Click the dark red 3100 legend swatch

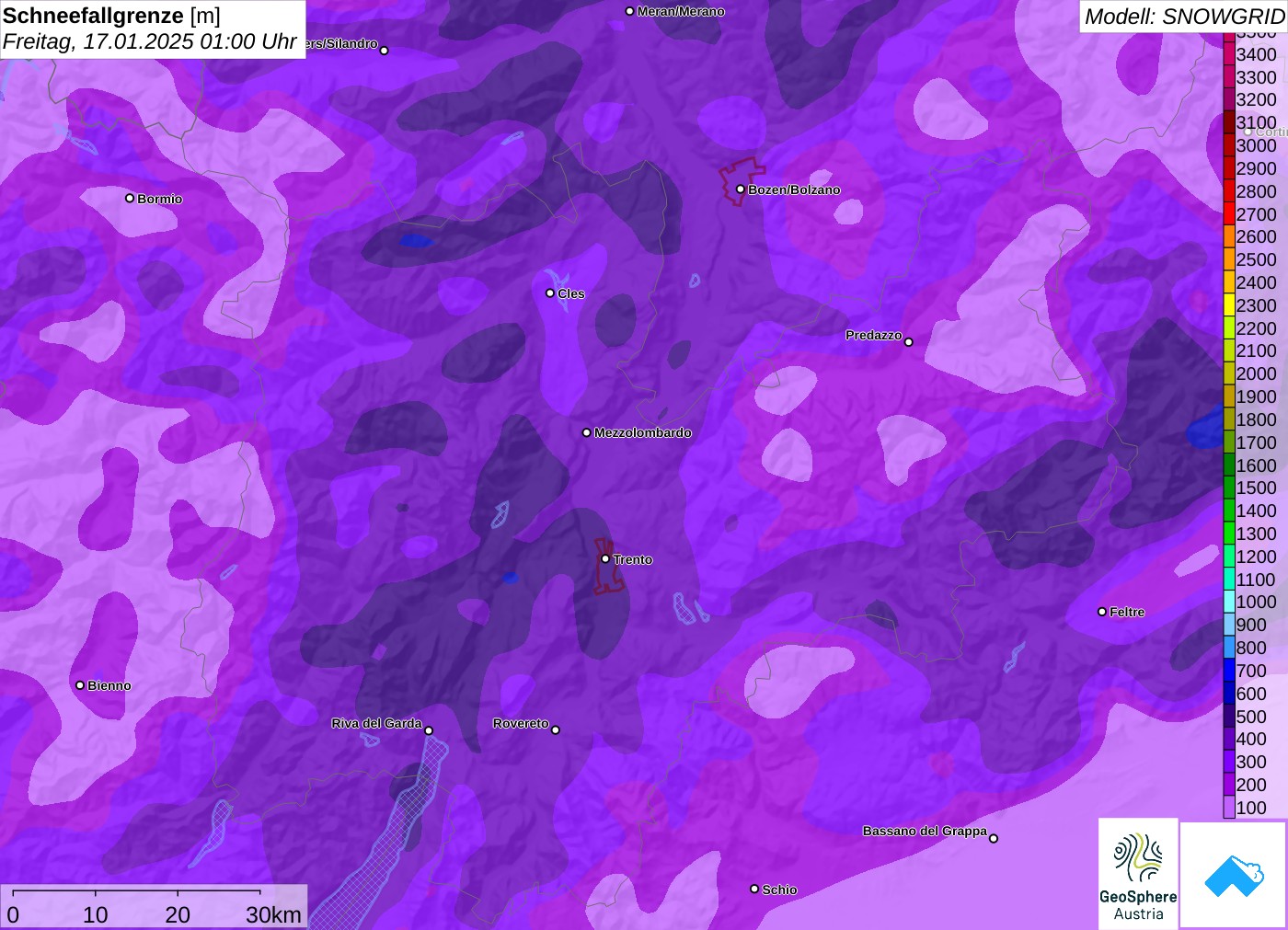[1229, 122]
